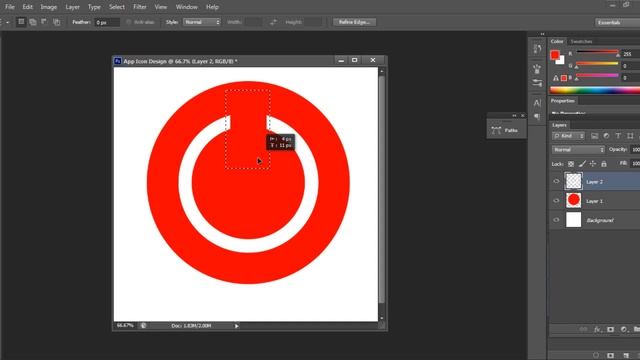Open the Layer menu

[x=73, y=7]
